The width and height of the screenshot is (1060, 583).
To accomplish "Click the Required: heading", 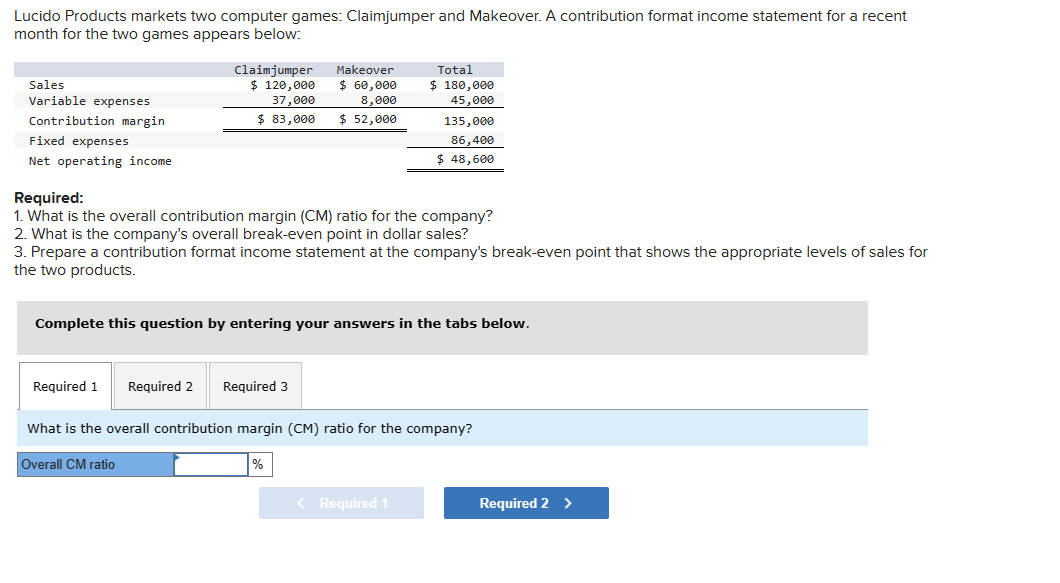I will coord(49,198).
